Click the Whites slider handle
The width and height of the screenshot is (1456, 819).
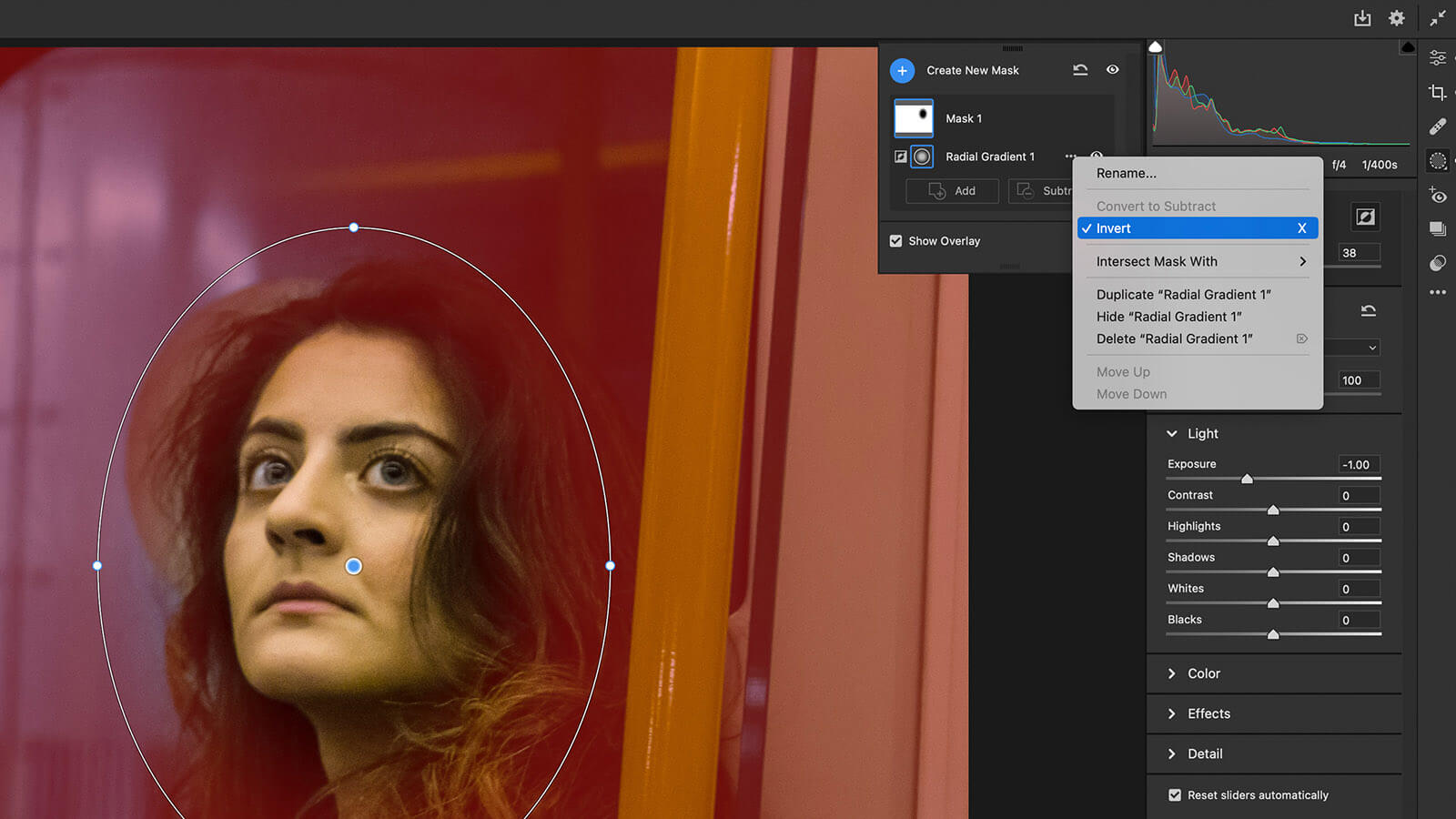(x=1274, y=602)
